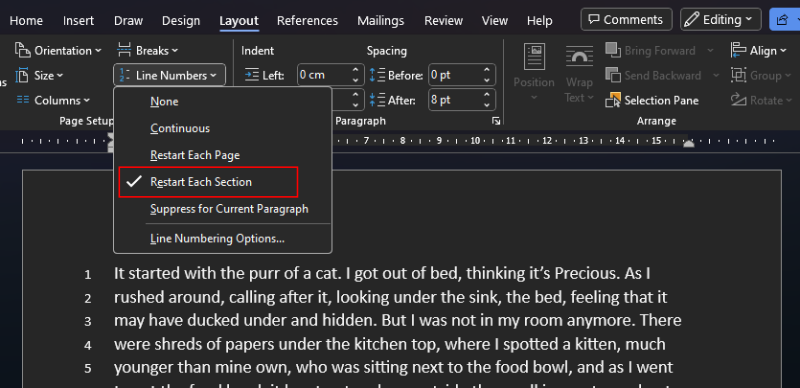Click the Align objects icon

pyautogui.click(x=738, y=51)
